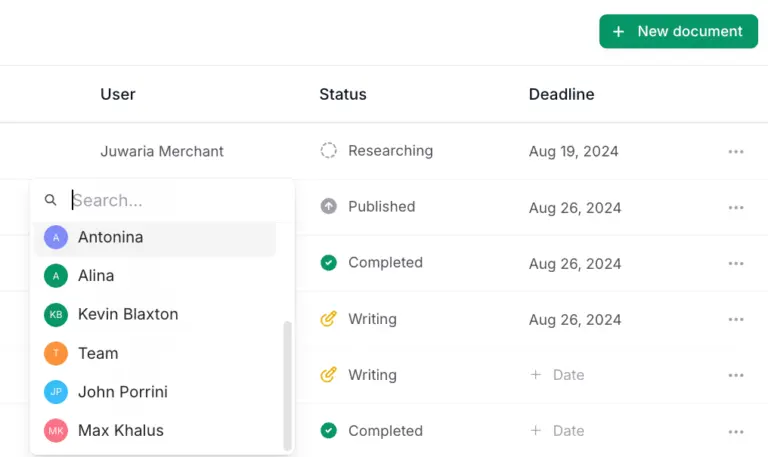Click the user dropdown list scrollbar
This screenshot has width=768, height=457.
289,385
